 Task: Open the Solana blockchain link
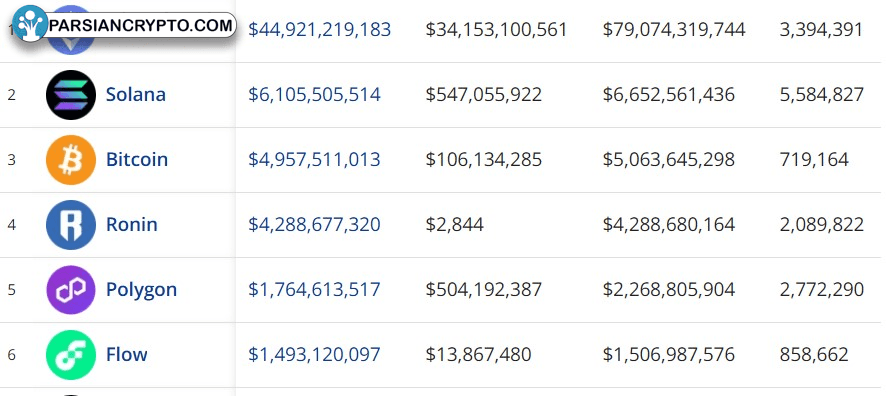[136, 94]
